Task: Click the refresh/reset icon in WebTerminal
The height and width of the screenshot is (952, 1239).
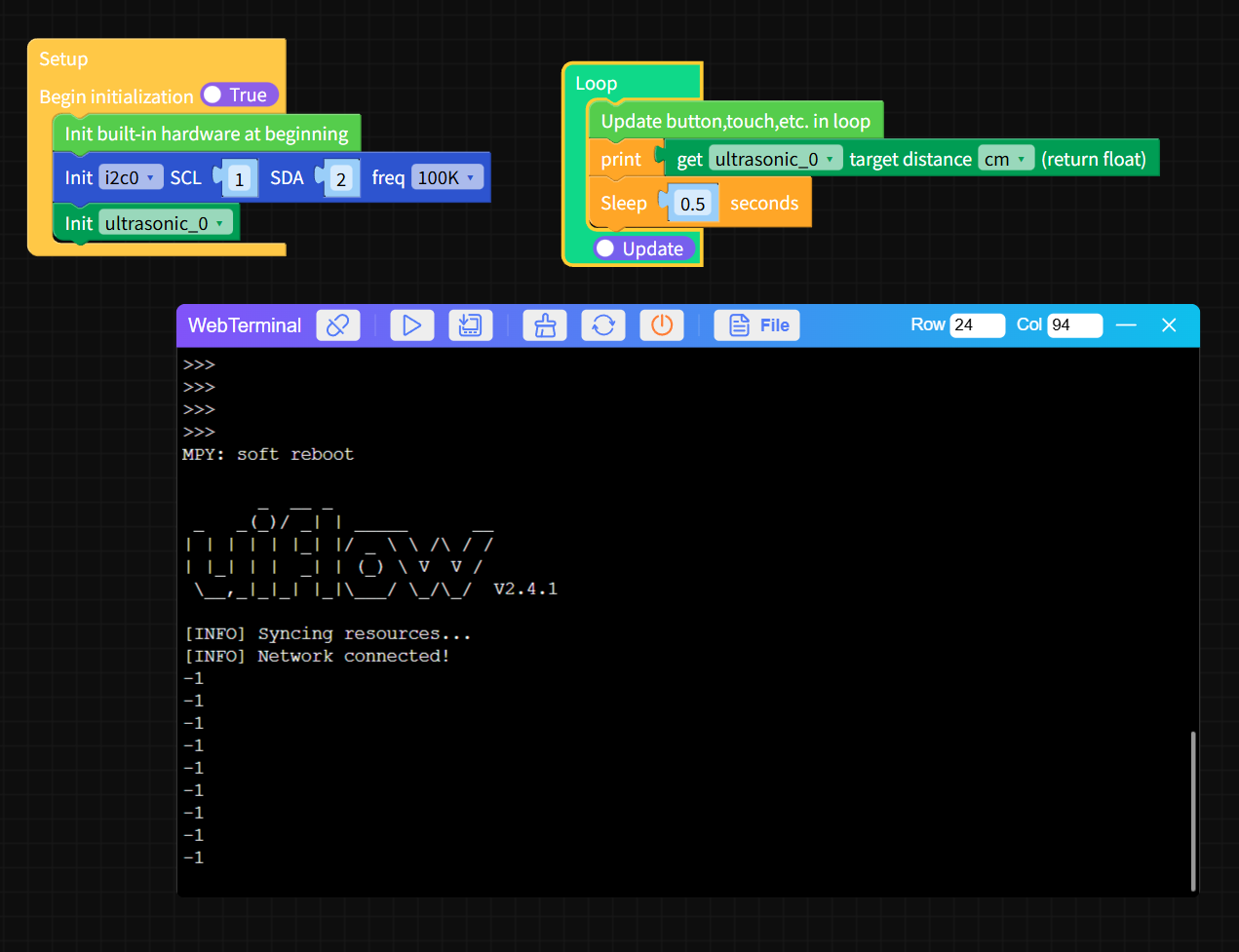Action: click(603, 325)
